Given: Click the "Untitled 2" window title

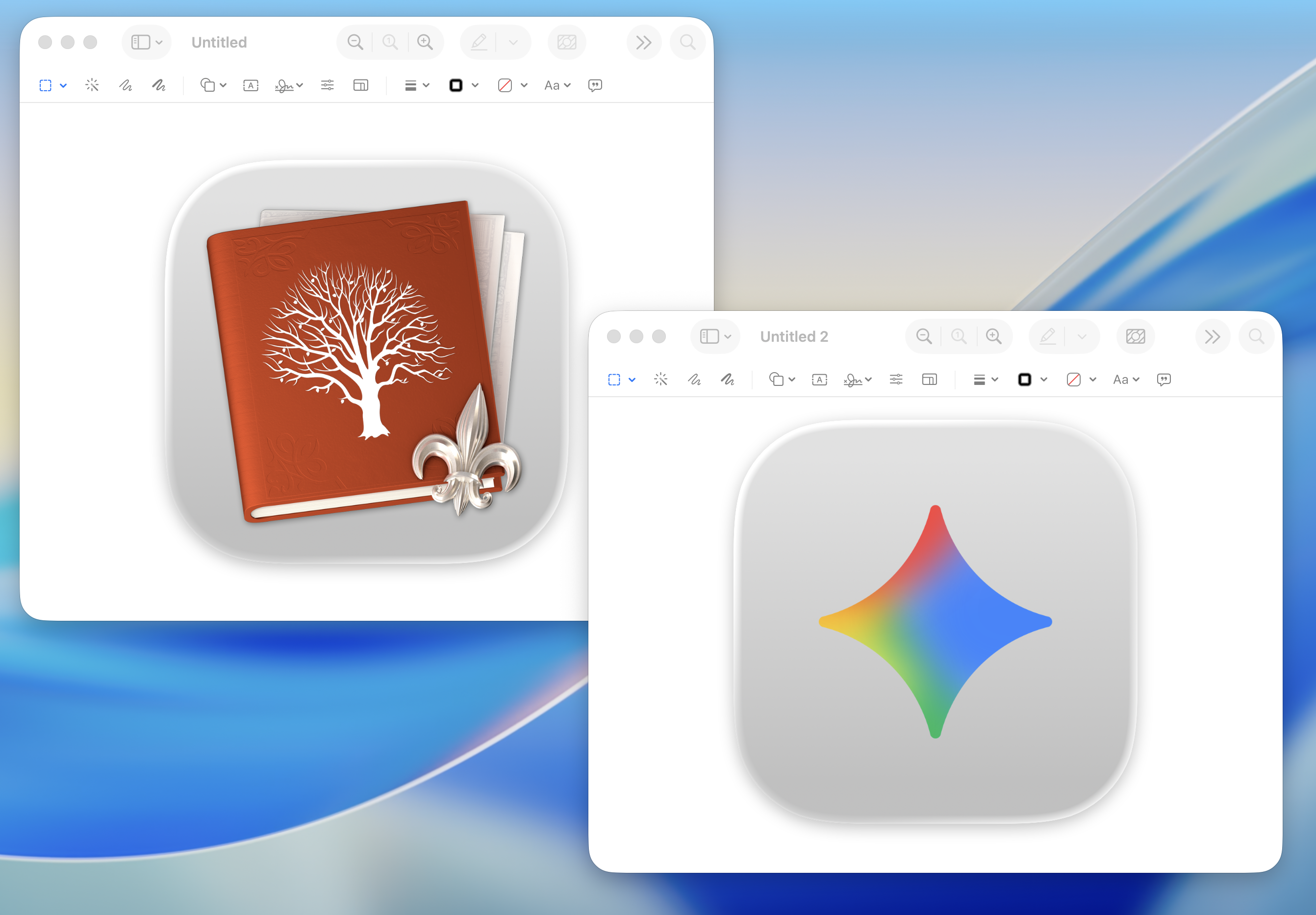Looking at the screenshot, I should (794, 336).
